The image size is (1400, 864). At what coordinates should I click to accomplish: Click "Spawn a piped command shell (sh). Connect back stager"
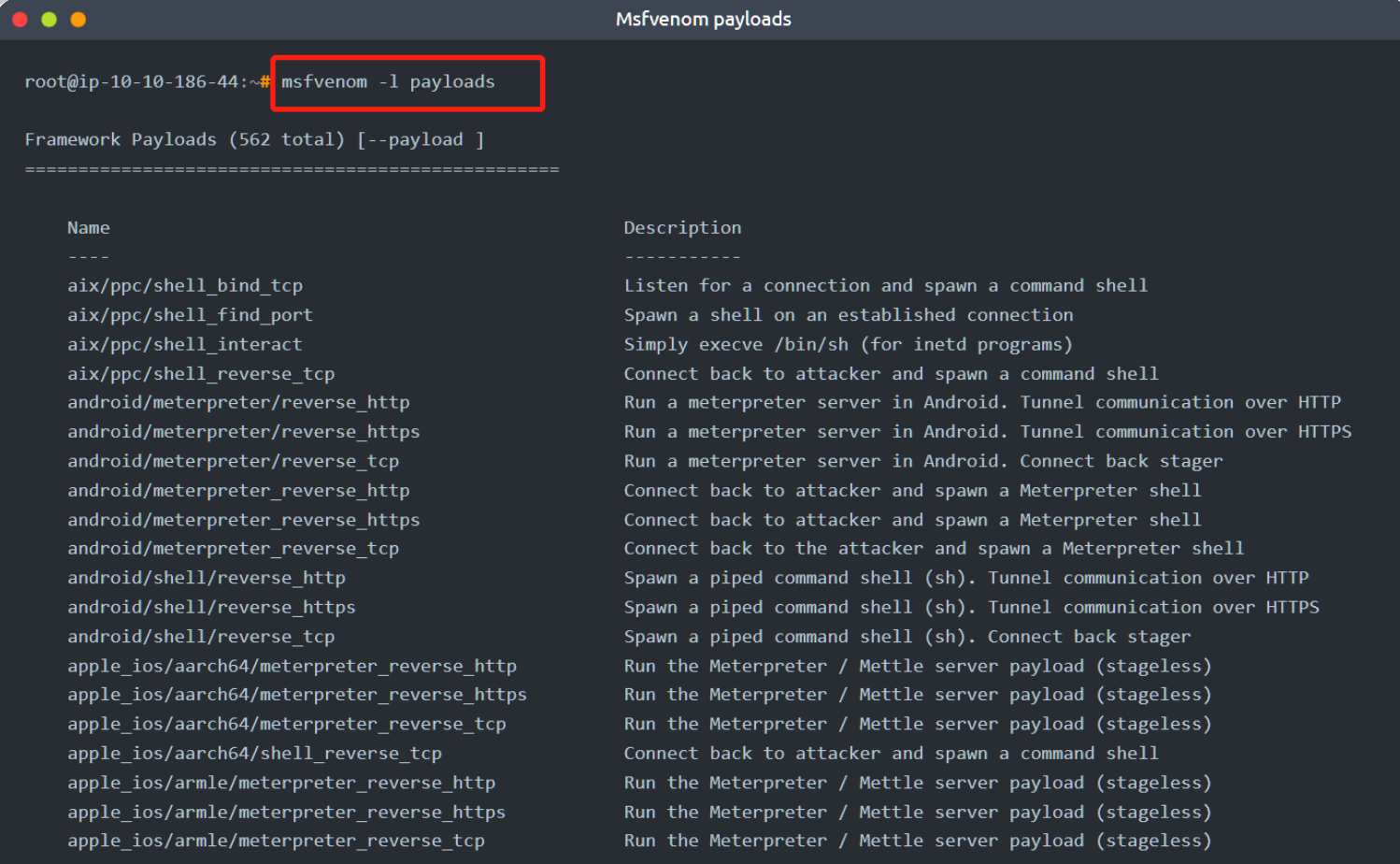[907, 637]
